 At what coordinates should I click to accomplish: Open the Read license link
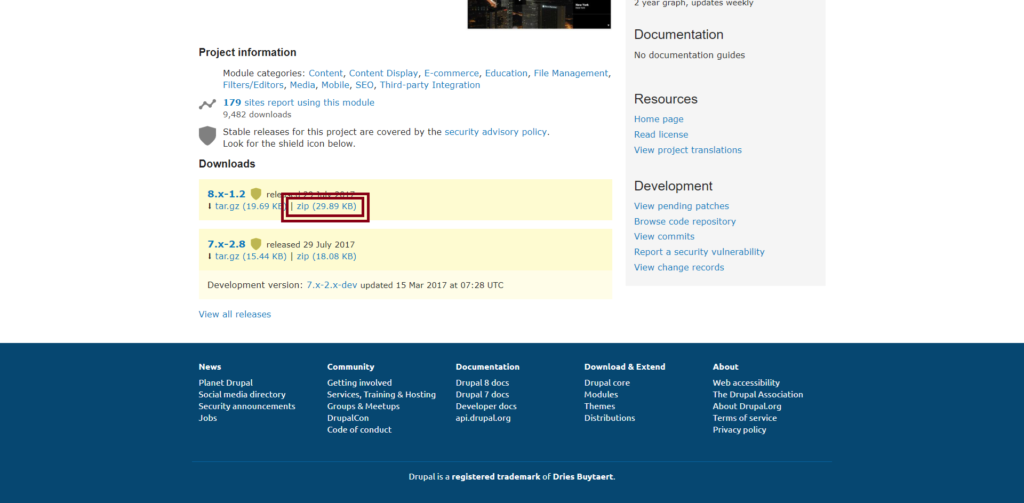coord(661,135)
